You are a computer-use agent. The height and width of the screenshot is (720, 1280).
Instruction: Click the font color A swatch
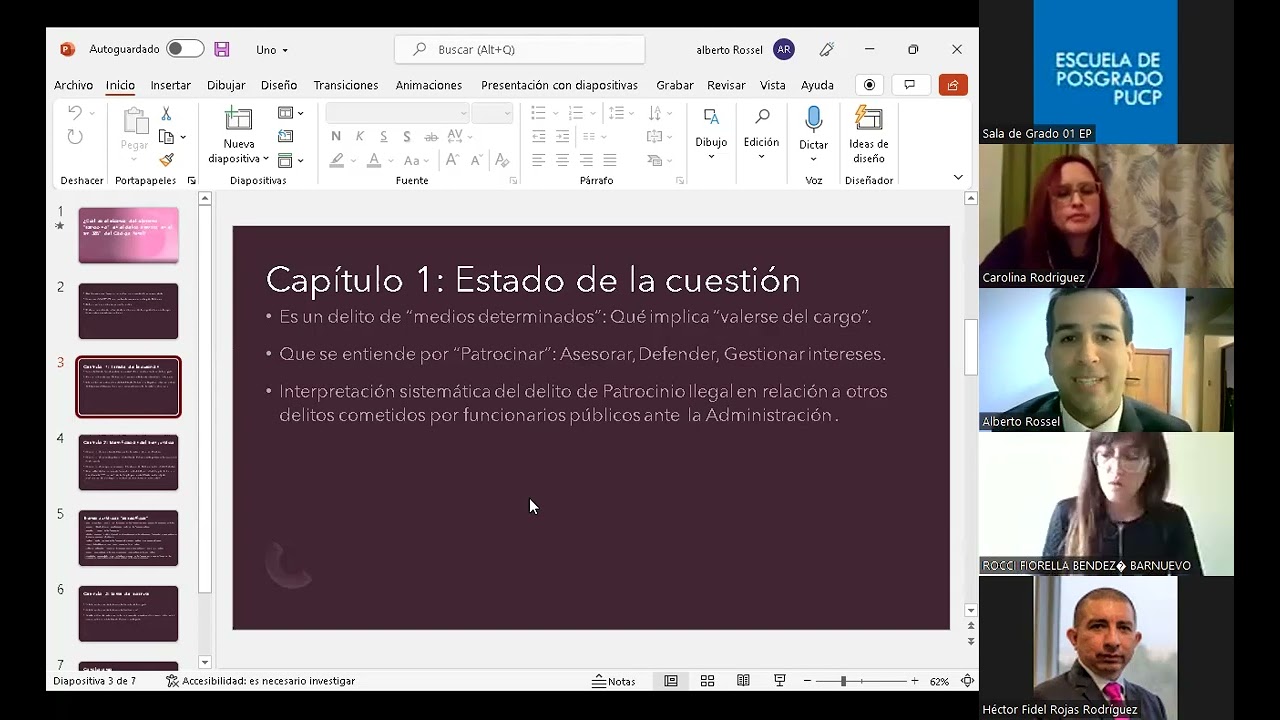[x=374, y=160]
